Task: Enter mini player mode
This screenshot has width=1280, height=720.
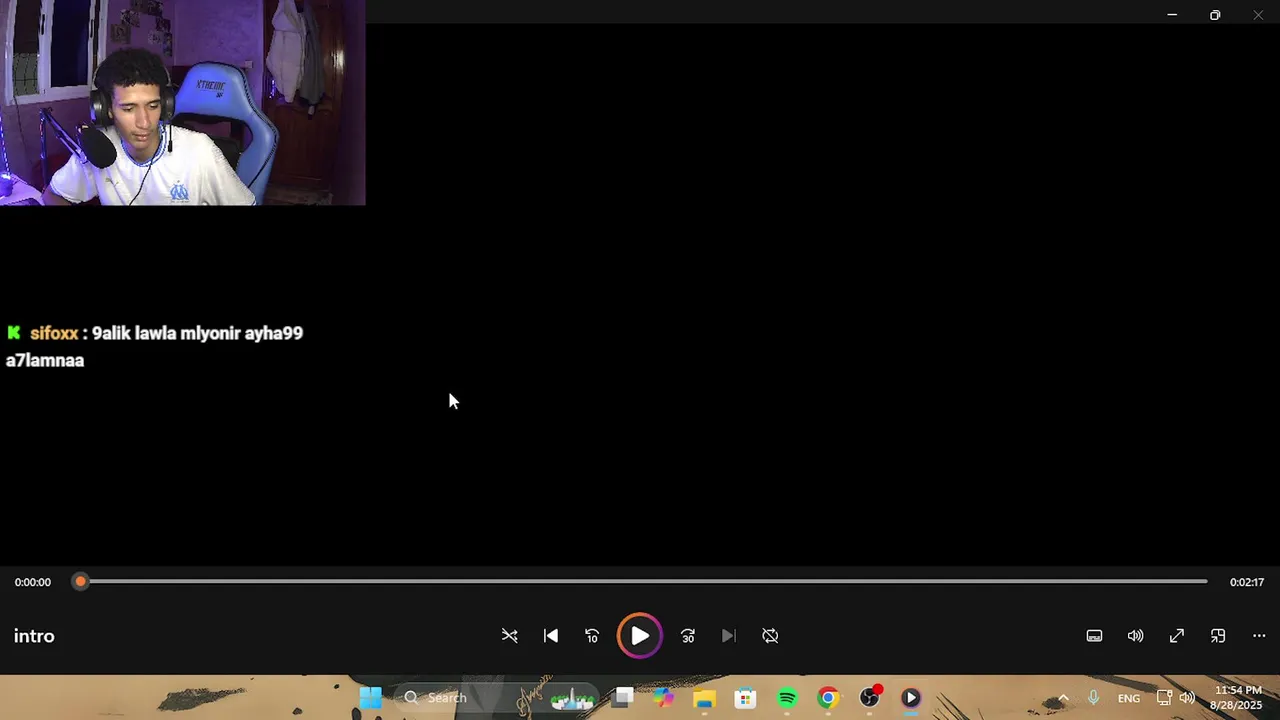Action: click(1218, 636)
